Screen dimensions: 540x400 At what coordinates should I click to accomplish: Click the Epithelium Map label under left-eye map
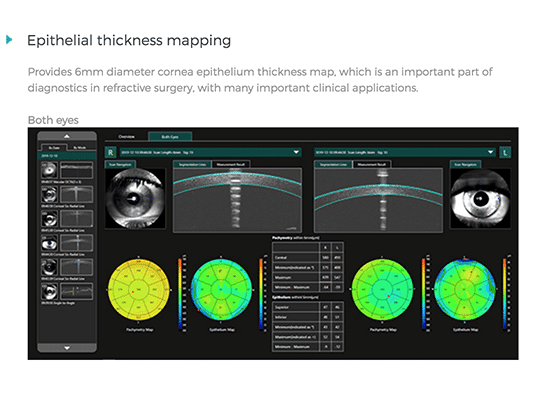465,330
